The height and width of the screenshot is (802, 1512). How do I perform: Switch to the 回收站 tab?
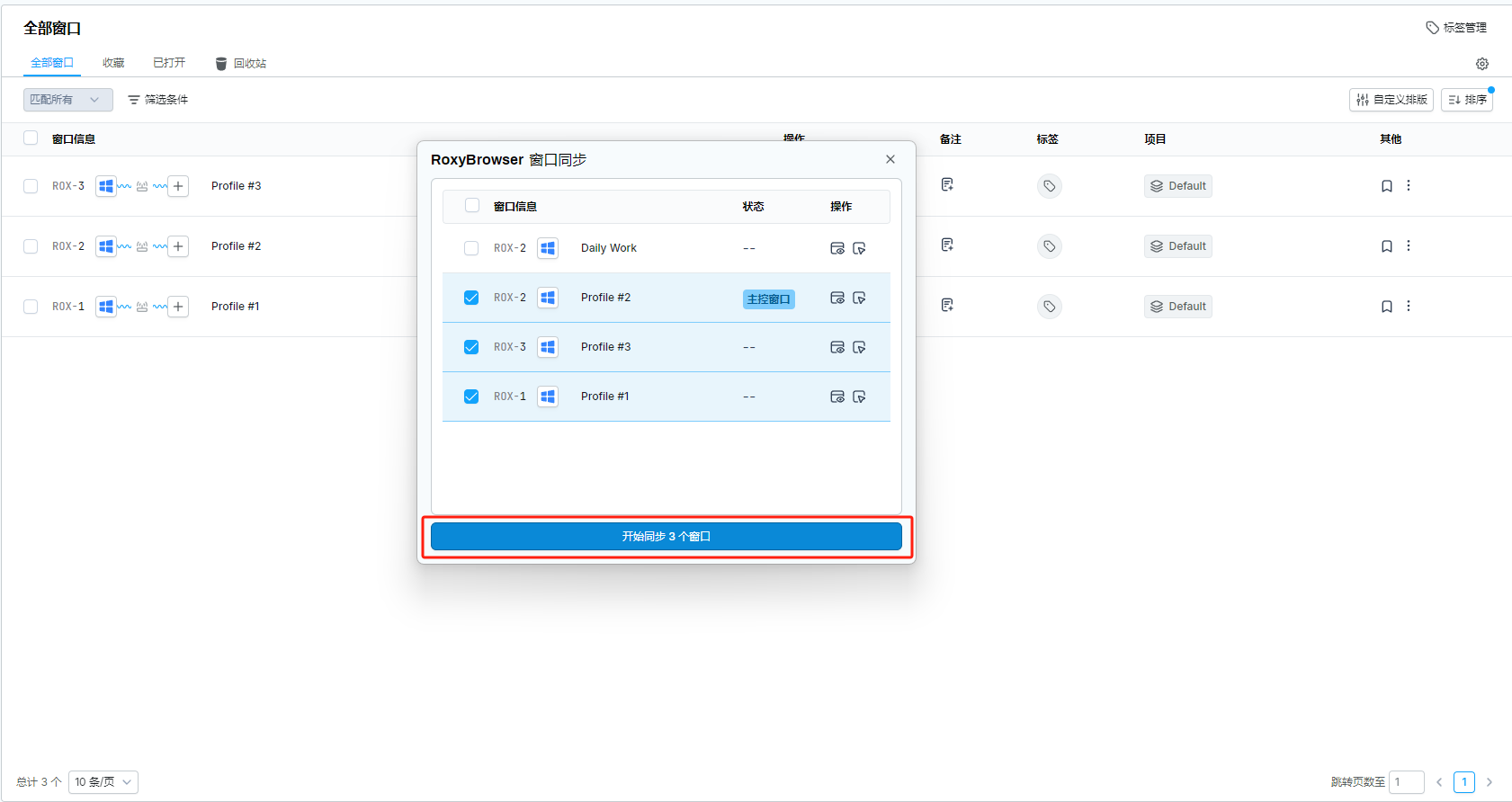point(240,64)
